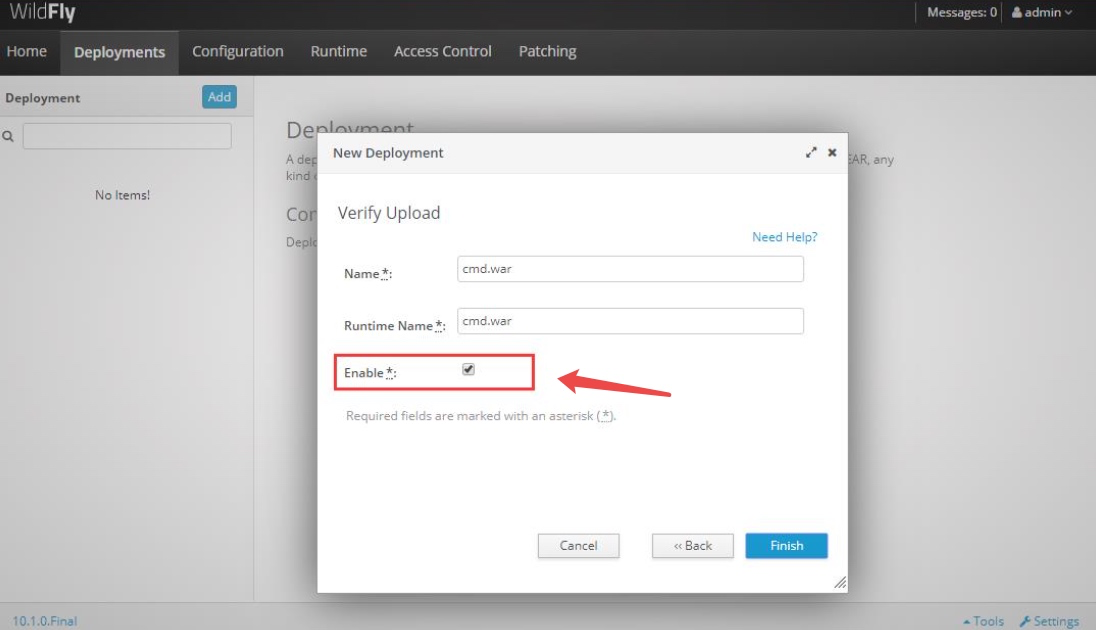Open the Need Help? link
Viewport: 1096px width, 630px height.
784,237
